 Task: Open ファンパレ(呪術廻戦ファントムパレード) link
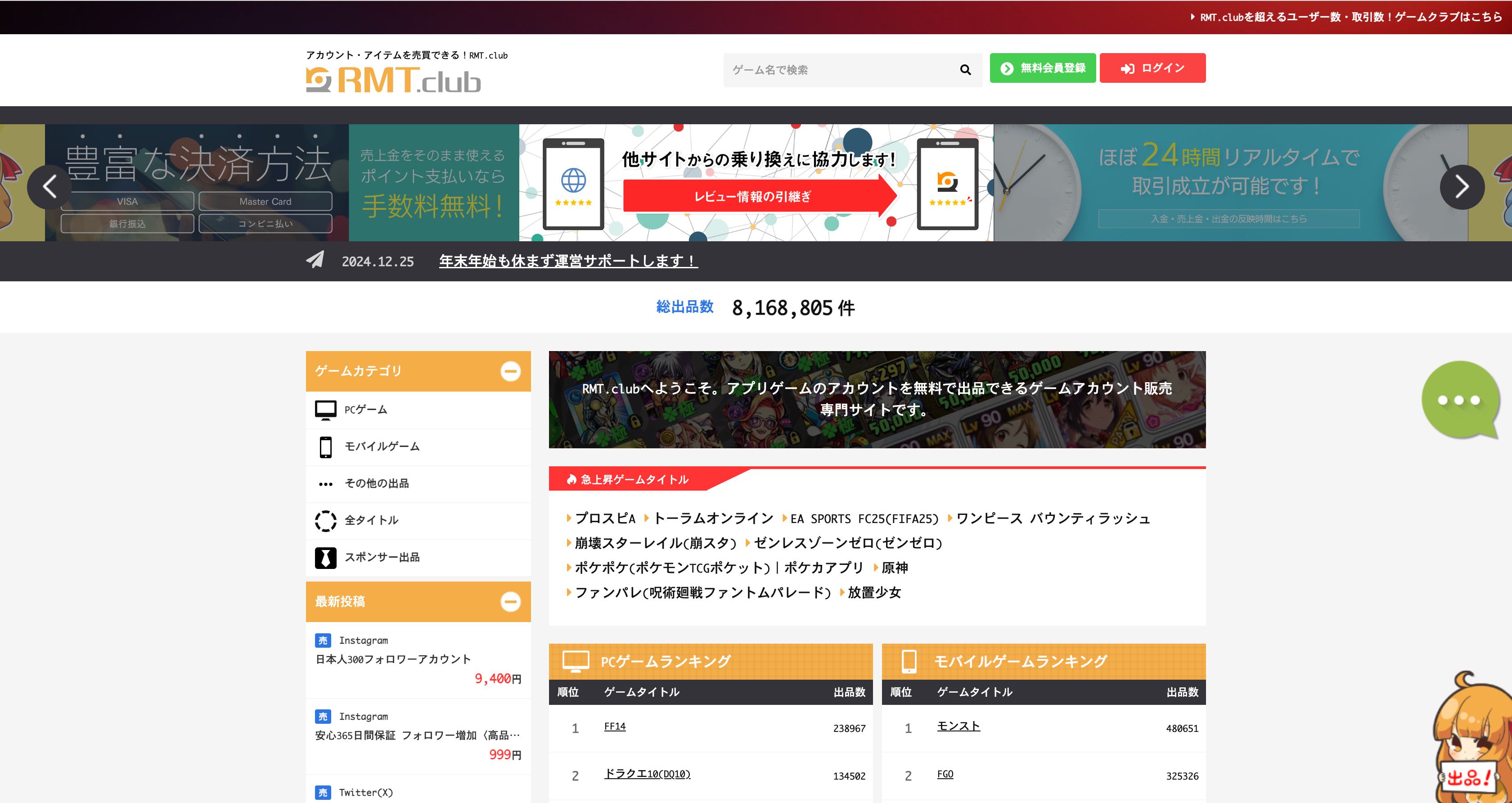pyautogui.click(x=702, y=592)
